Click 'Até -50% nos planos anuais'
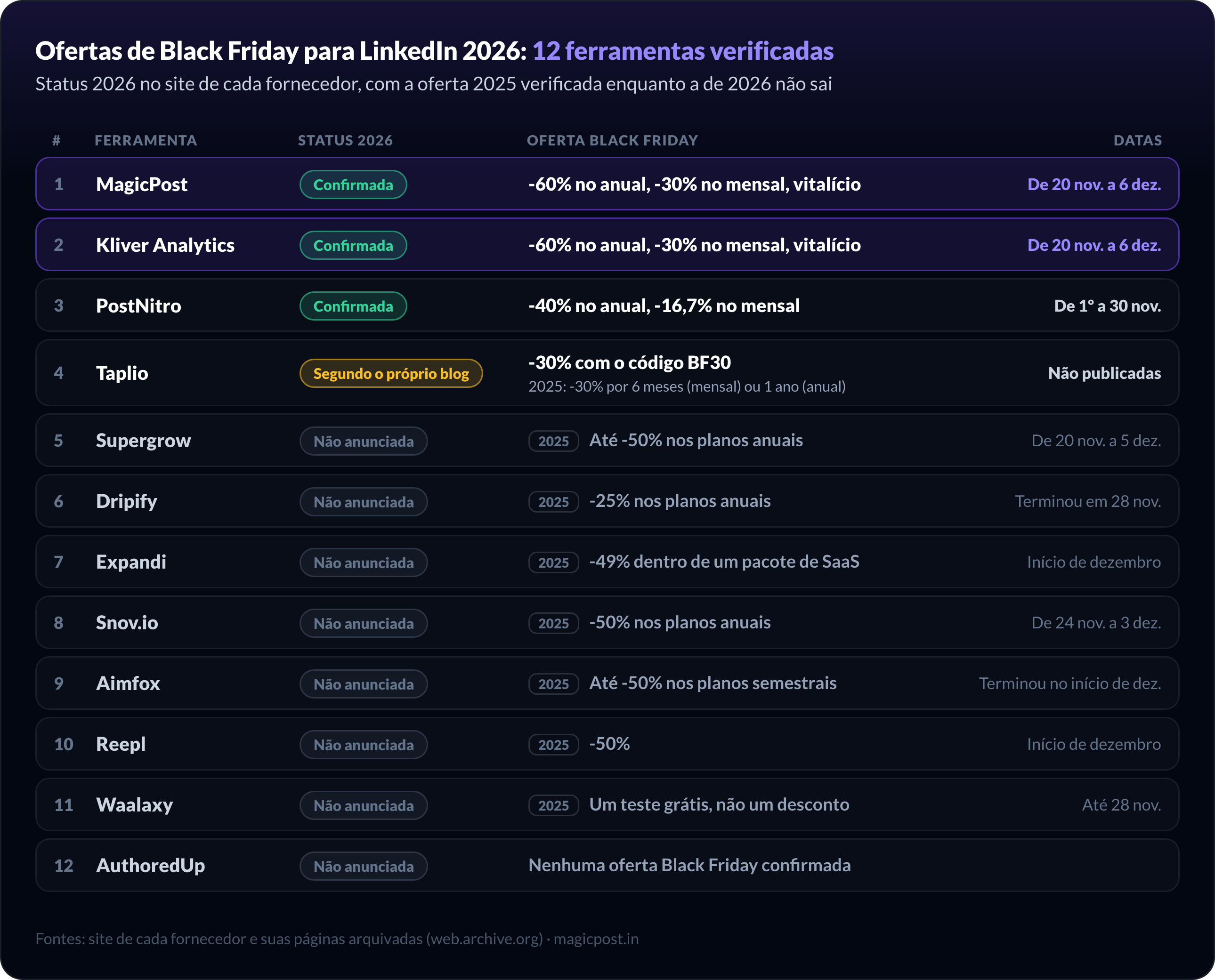This screenshot has height=980, width=1215. pos(696,440)
